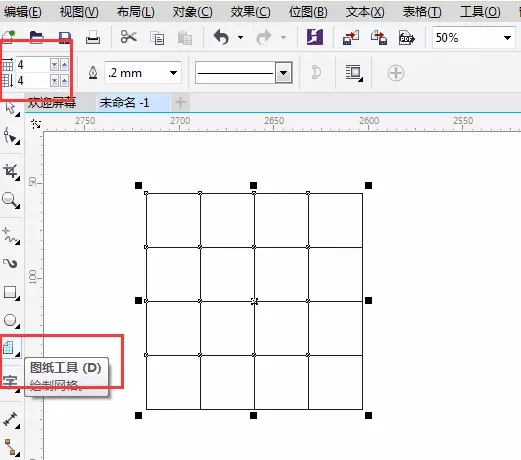Click the top-middle selection handle
521x460 pixels.
coord(253,185)
